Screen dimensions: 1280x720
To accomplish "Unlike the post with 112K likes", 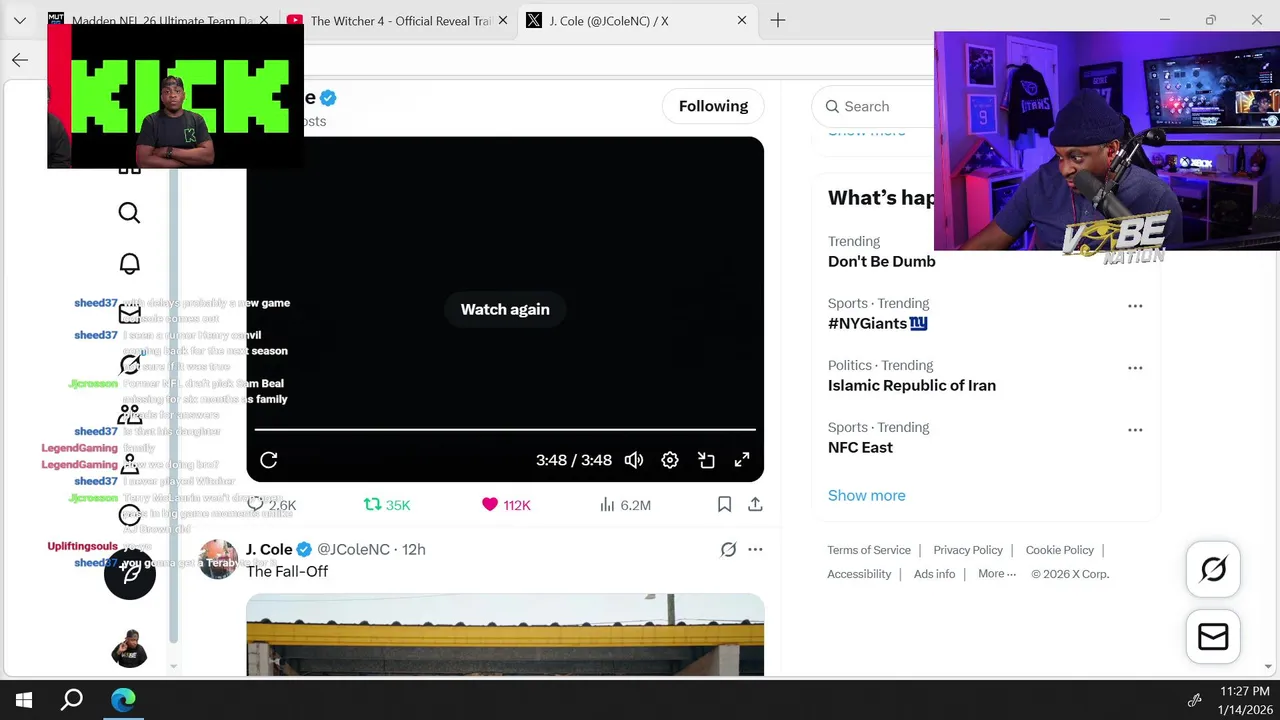I will coord(506,505).
